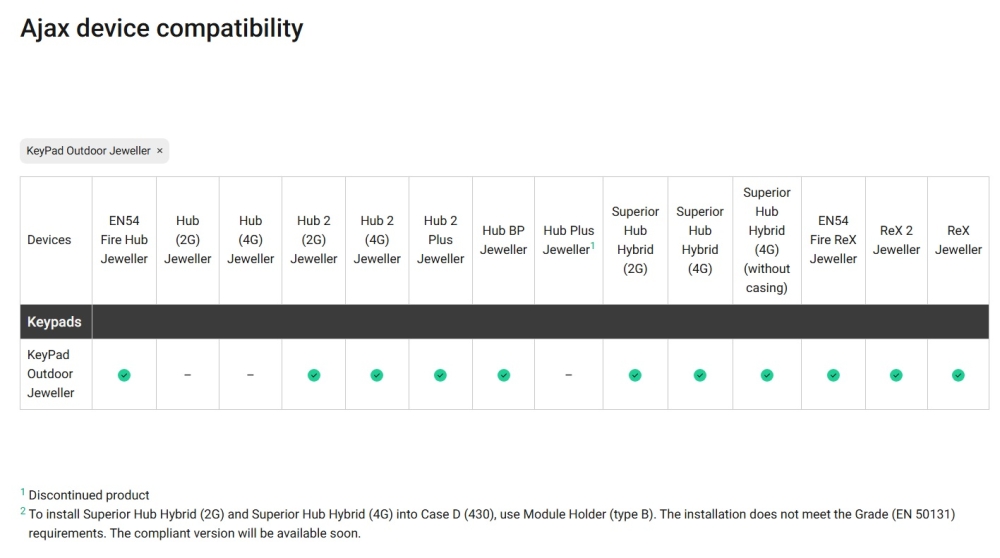Click green checkmark under Hub 2 Plus Jeweller
1000x558 pixels.
click(x=440, y=375)
